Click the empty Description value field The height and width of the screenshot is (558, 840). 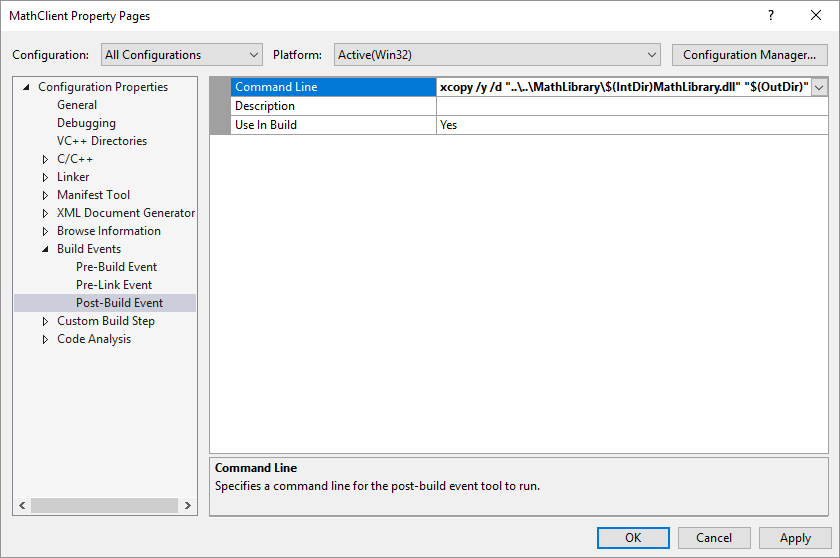click(x=632, y=106)
